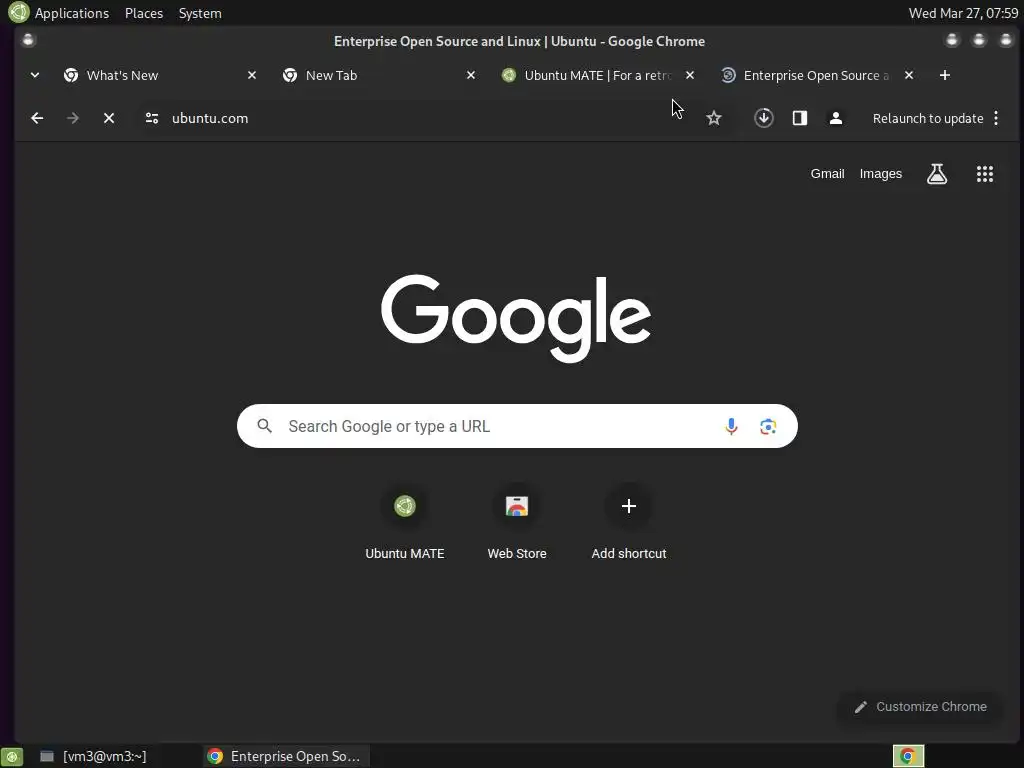Open the Web Store shortcut tile
Screen dimensions: 1024x768
point(517,521)
